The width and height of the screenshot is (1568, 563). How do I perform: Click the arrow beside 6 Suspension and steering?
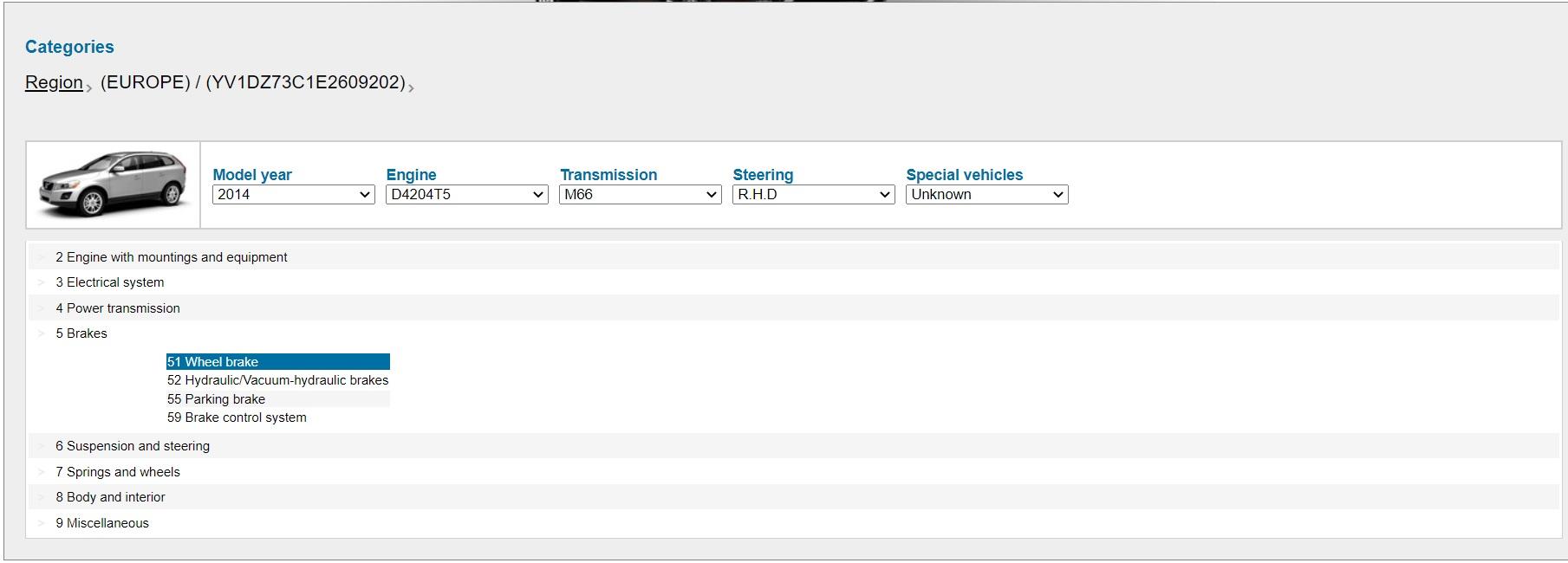tap(41, 446)
